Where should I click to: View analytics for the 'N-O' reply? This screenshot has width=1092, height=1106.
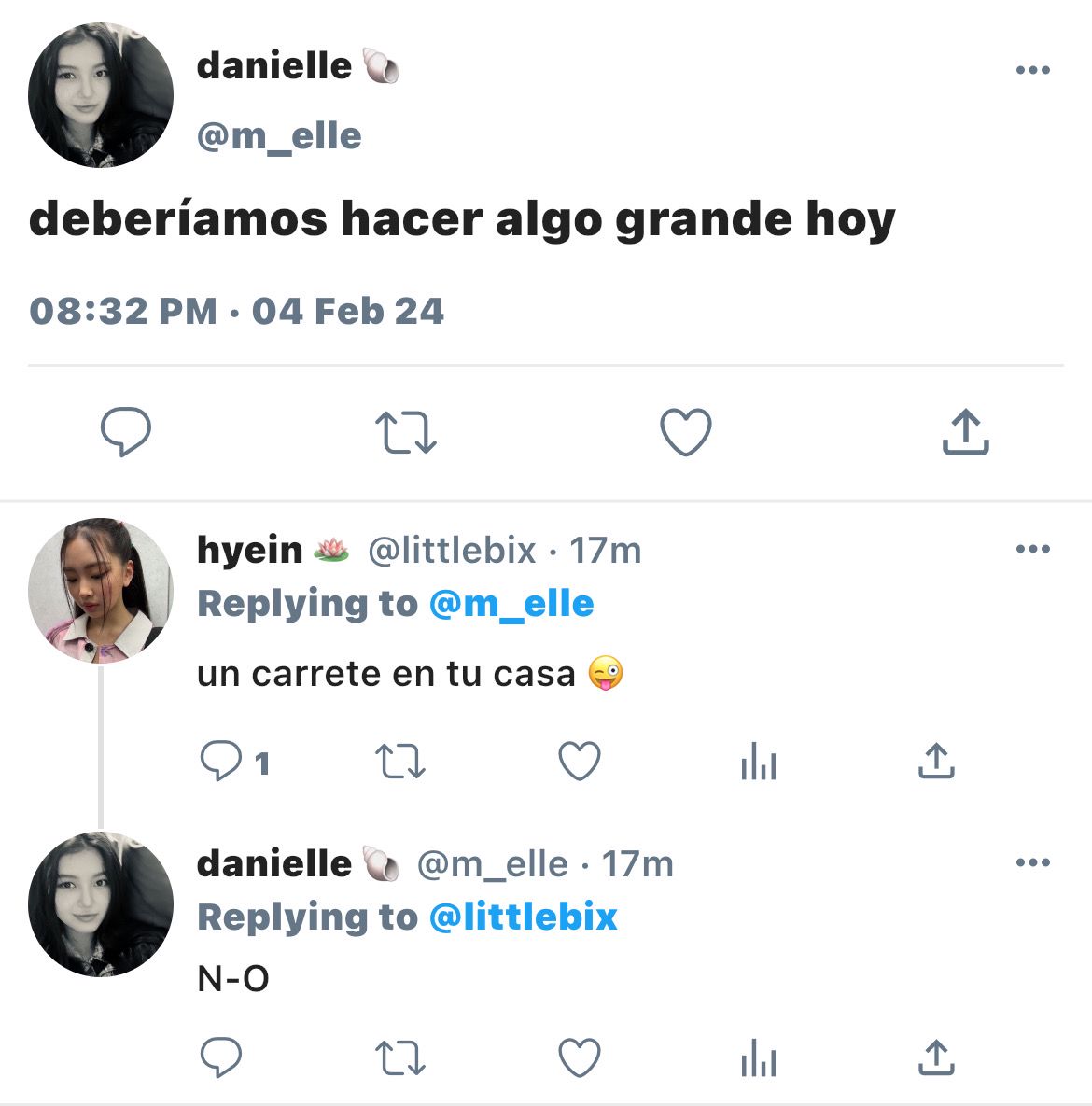(758, 1057)
